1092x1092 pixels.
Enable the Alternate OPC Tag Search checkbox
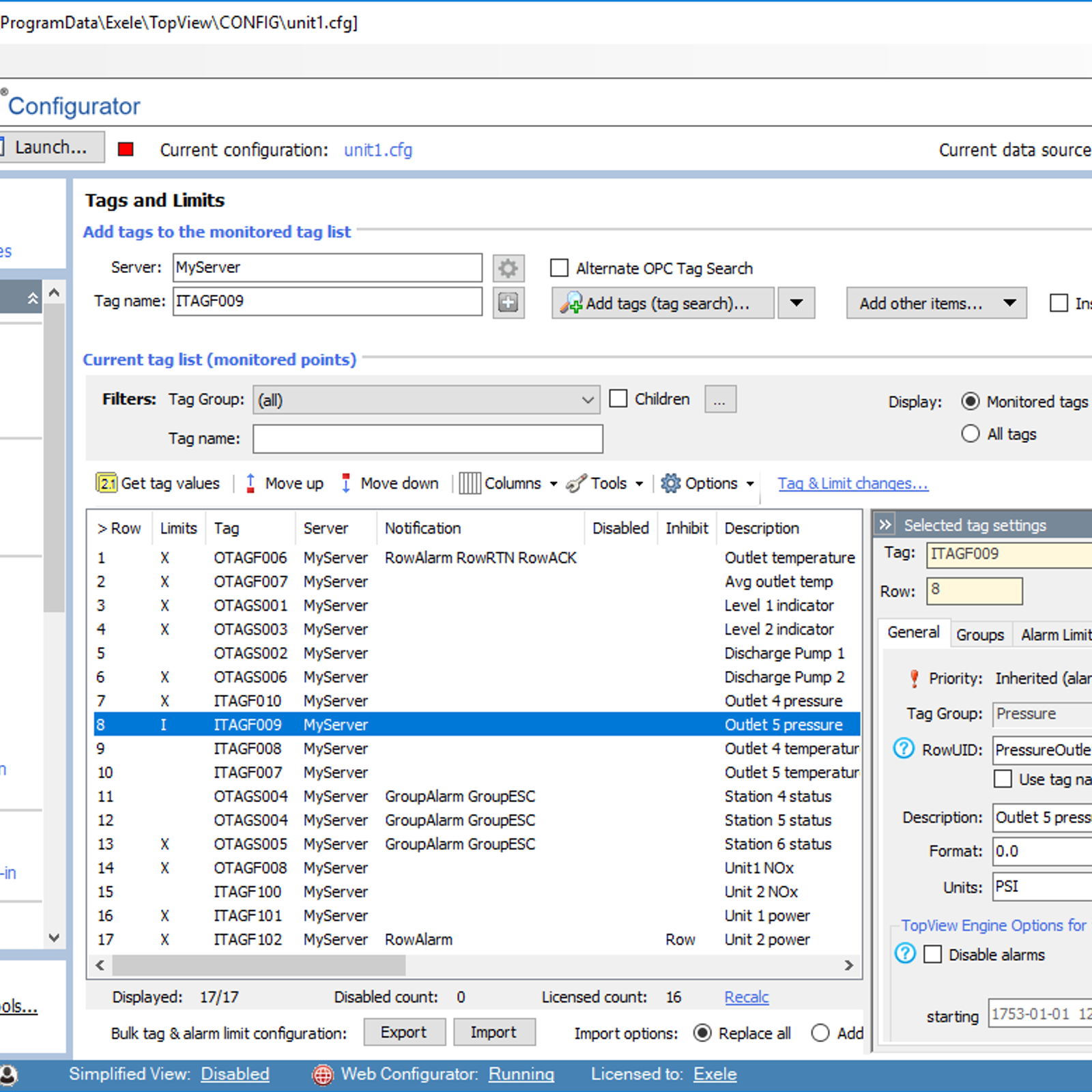pos(560,268)
